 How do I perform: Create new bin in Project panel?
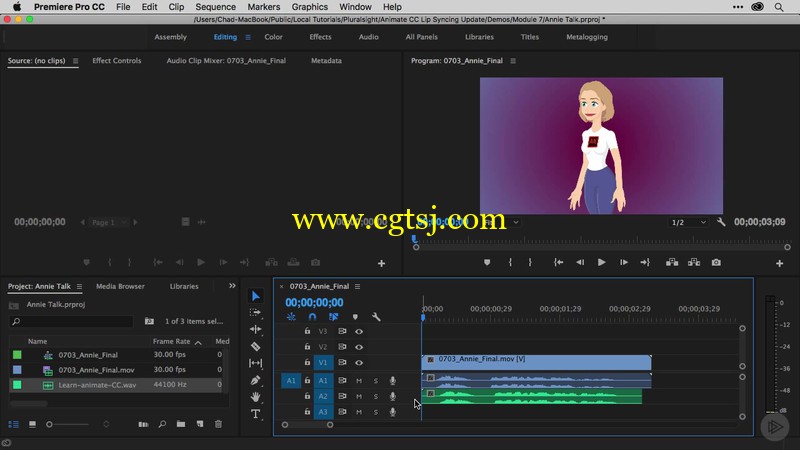coord(181,424)
